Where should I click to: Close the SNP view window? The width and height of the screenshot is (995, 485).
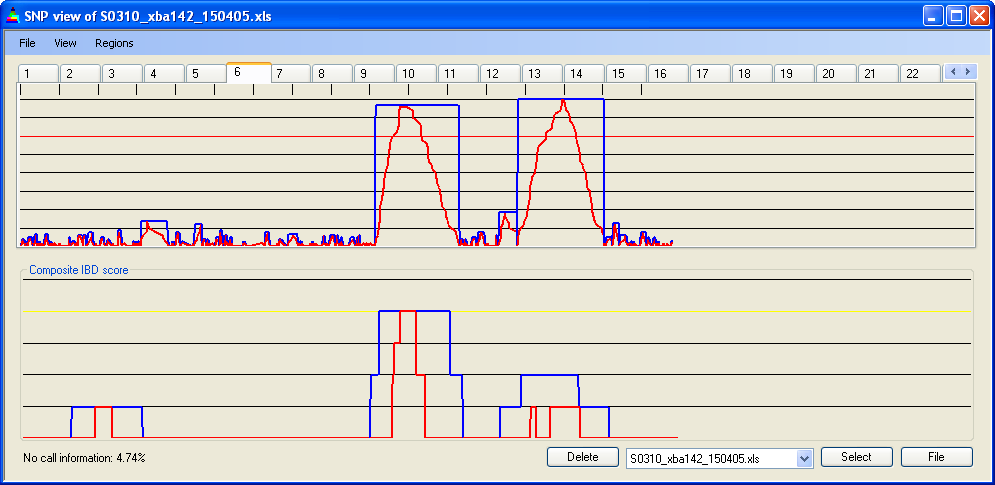click(x=978, y=17)
